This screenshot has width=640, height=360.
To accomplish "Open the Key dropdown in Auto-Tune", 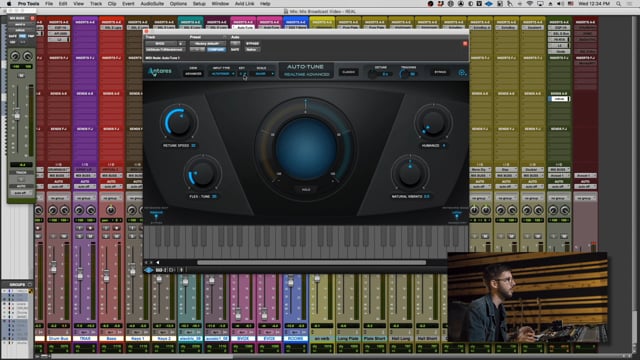I will pos(242,74).
